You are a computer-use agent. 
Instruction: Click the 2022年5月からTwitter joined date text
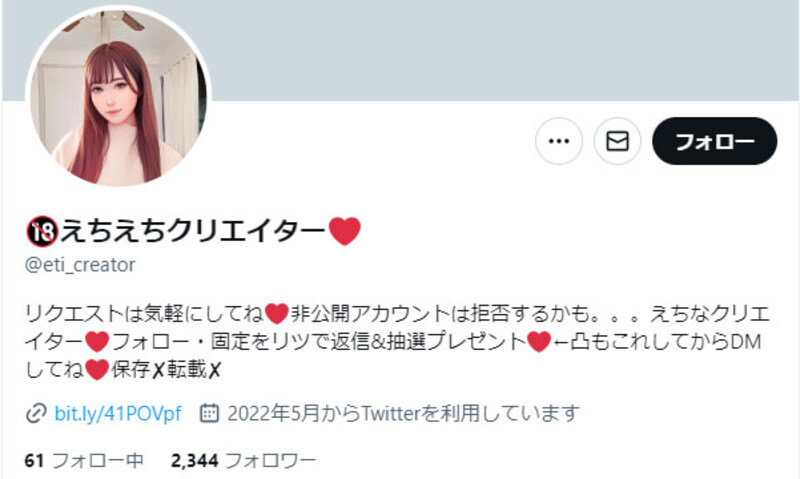pyautogui.click(x=404, y=413)
